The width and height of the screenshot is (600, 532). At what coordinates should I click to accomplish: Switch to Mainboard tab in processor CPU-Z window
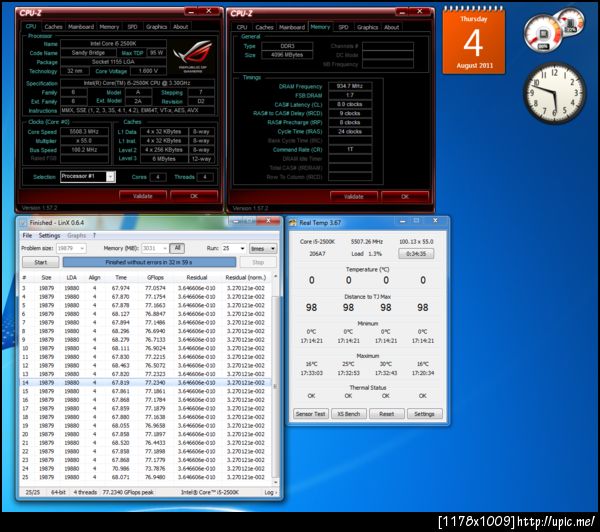(81, 27)
